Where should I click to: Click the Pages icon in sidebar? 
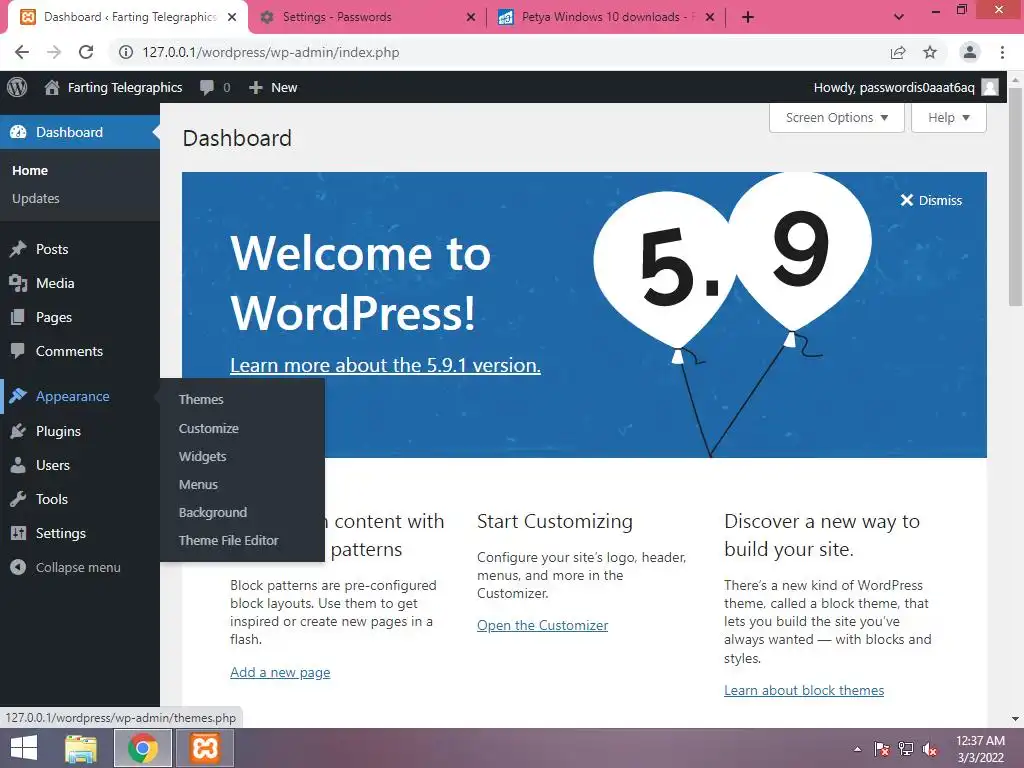[18, 317]
